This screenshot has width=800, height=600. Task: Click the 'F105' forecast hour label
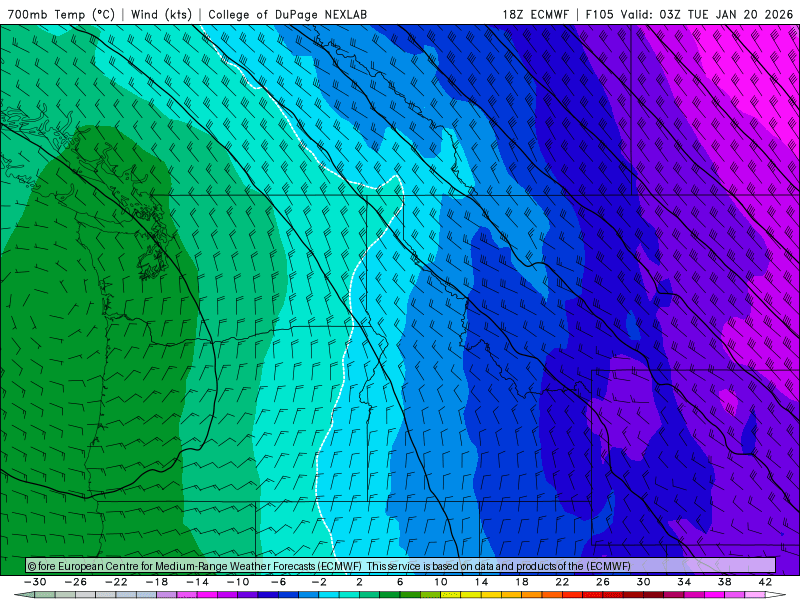pos(599,14)
